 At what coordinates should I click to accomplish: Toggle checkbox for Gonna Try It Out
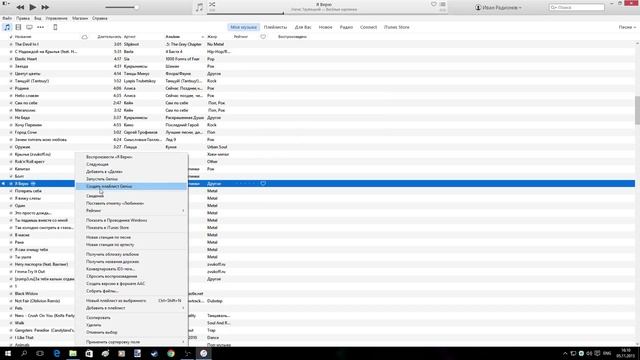click(x=11, y=271)
